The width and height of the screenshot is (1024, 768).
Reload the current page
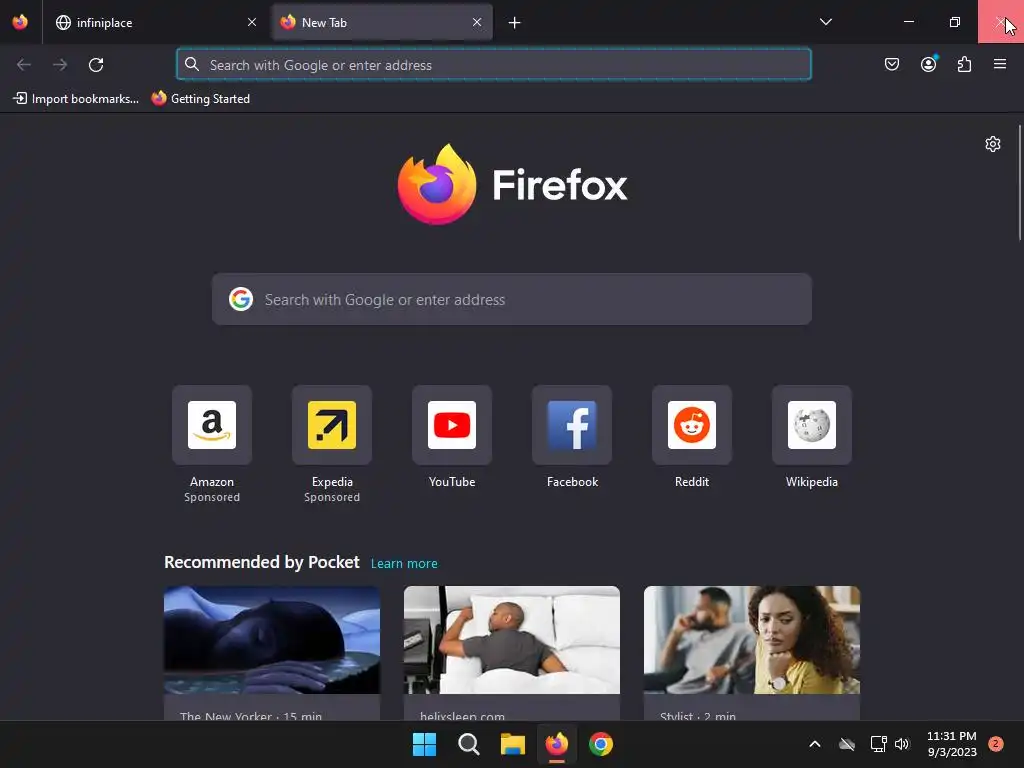(x=96, y=65)
